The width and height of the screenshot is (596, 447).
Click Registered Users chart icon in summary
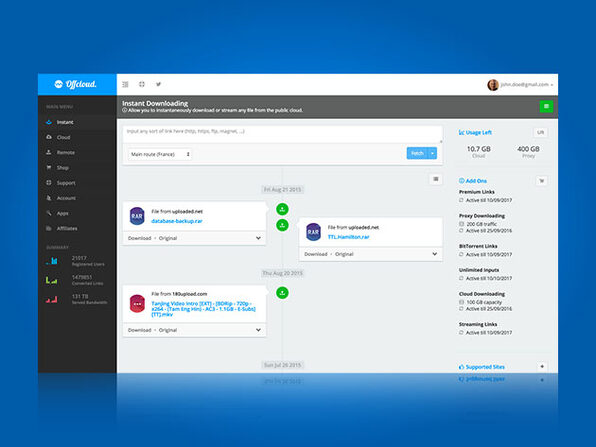pyautogui.click(x=52, y=261)
